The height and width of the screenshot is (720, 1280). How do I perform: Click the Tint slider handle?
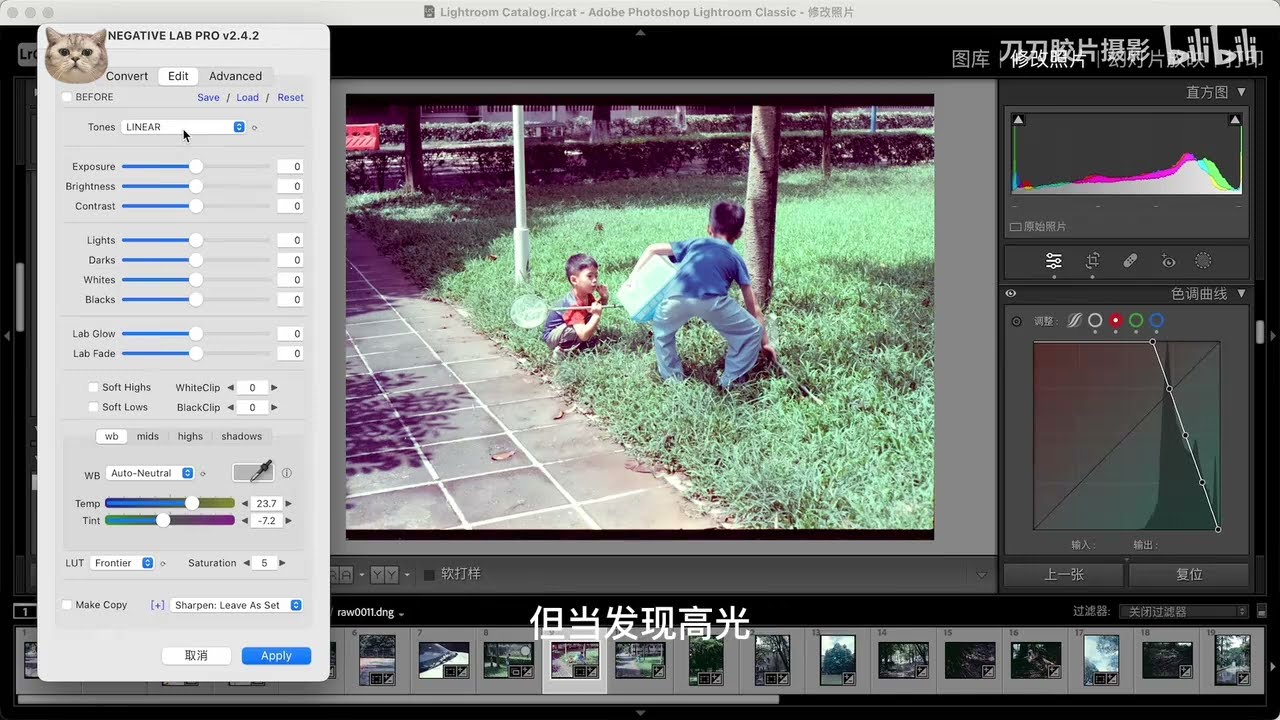pyautogui.click(x=163, y=520)
